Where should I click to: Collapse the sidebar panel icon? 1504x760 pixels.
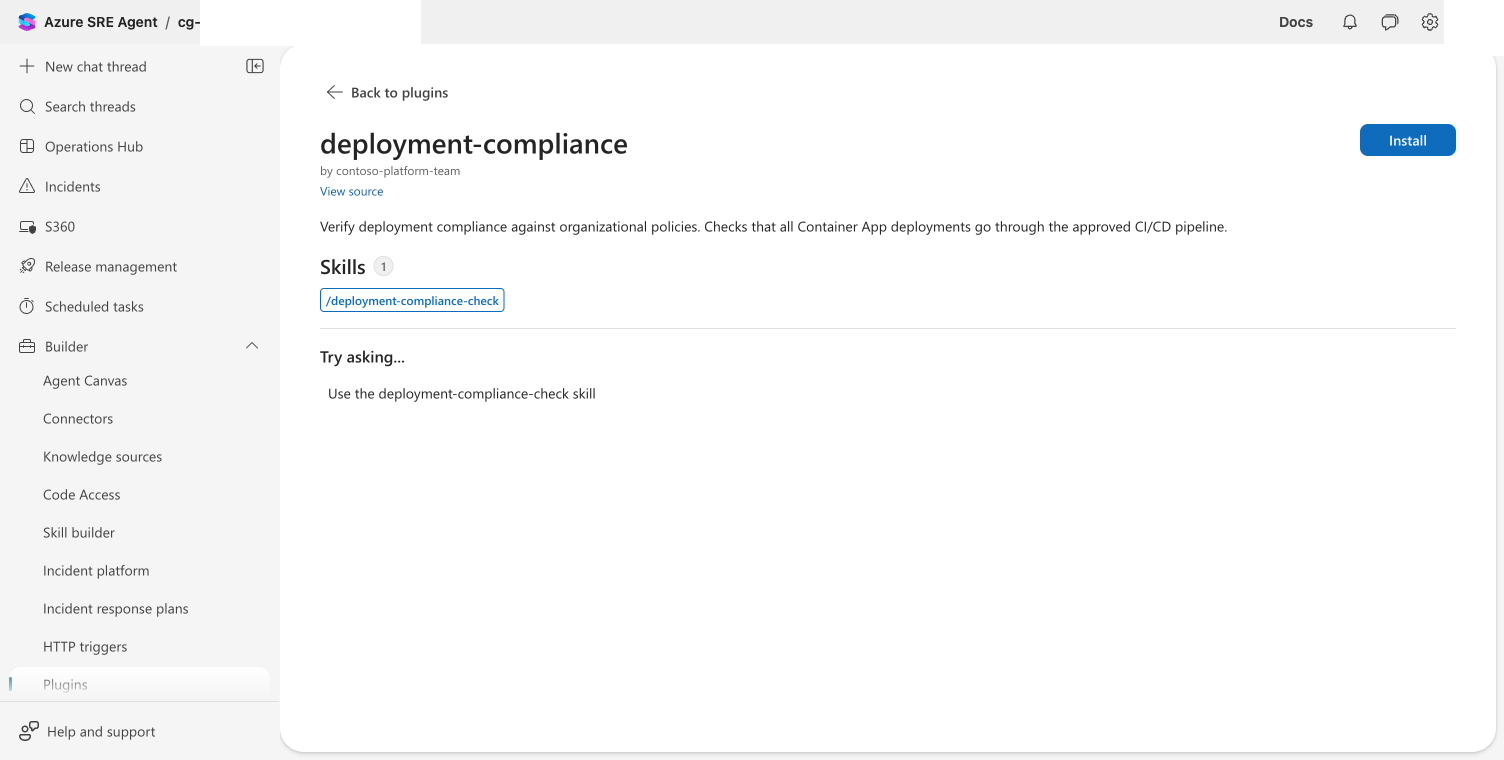click(255, 66)
